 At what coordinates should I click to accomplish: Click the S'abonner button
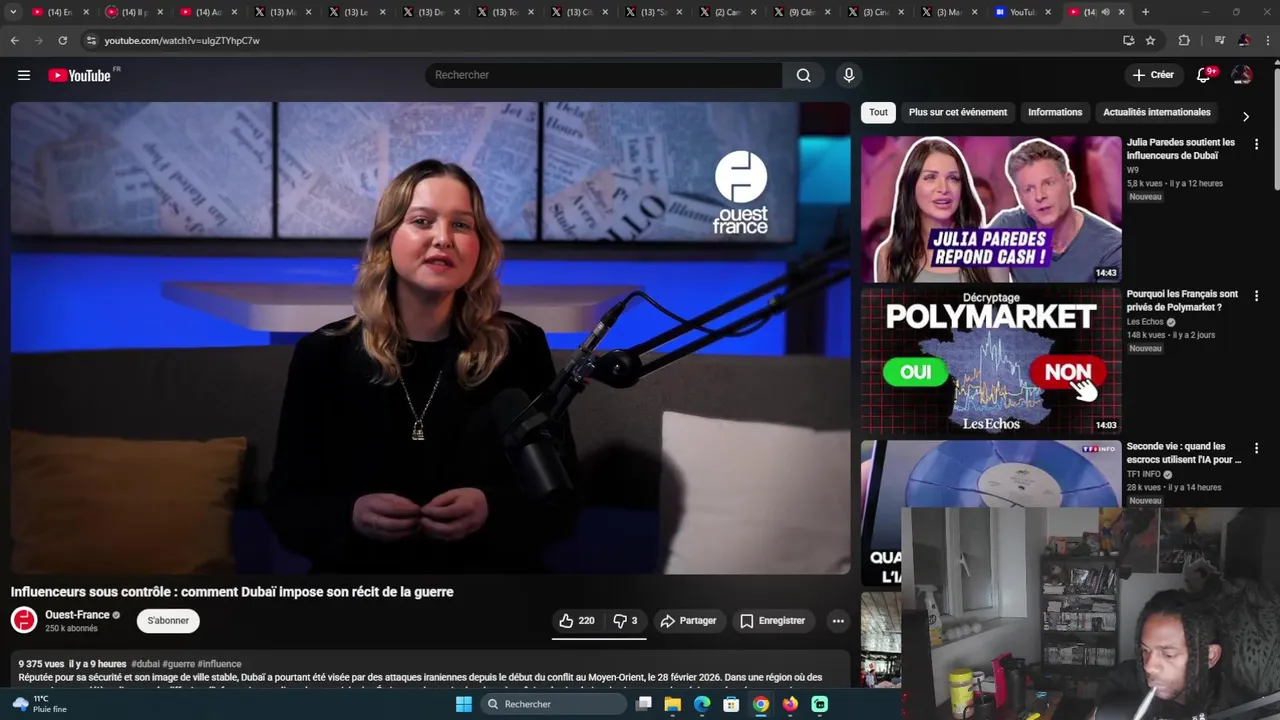click(168, 621)
